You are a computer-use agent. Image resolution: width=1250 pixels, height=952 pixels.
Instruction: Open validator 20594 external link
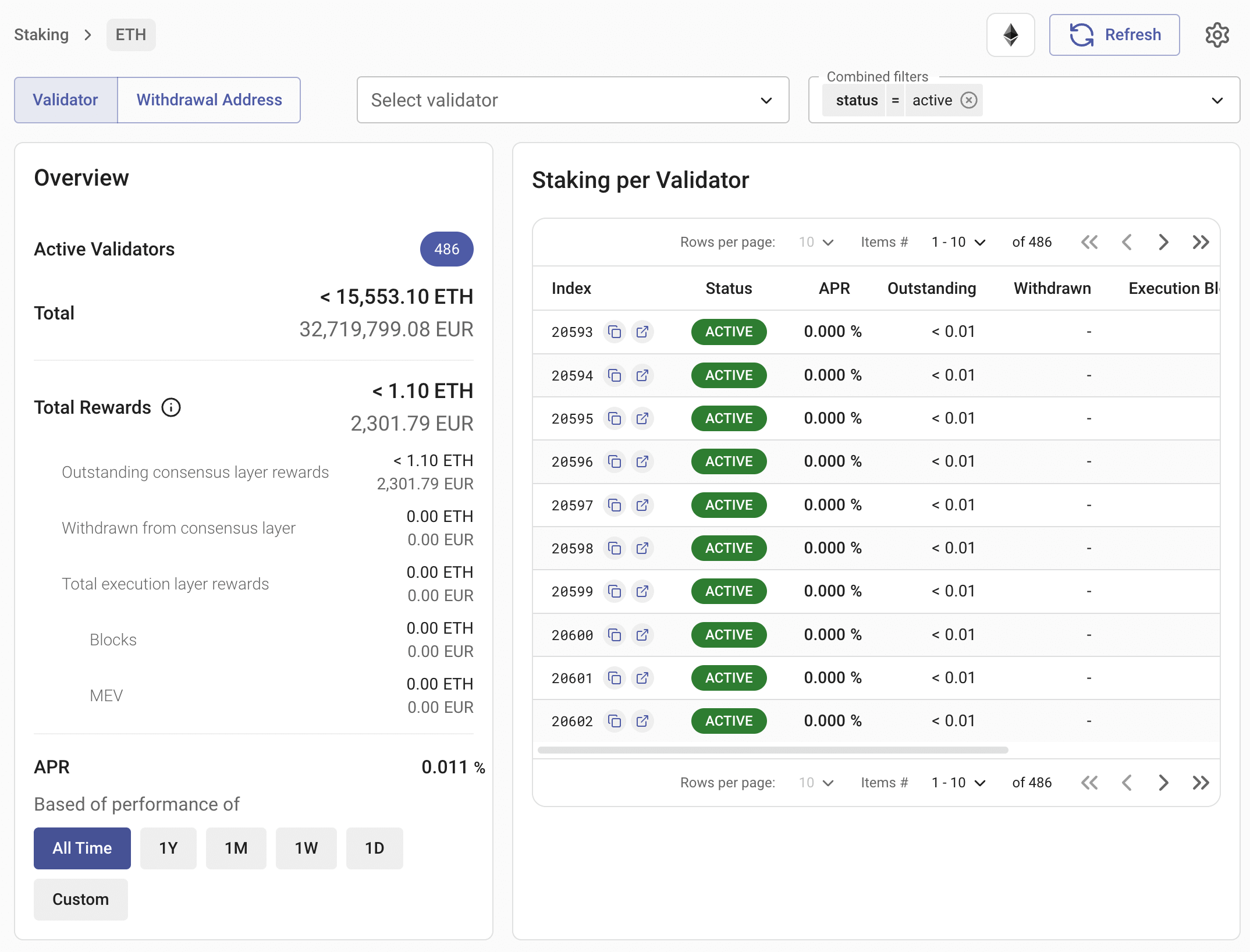(642, 375)
